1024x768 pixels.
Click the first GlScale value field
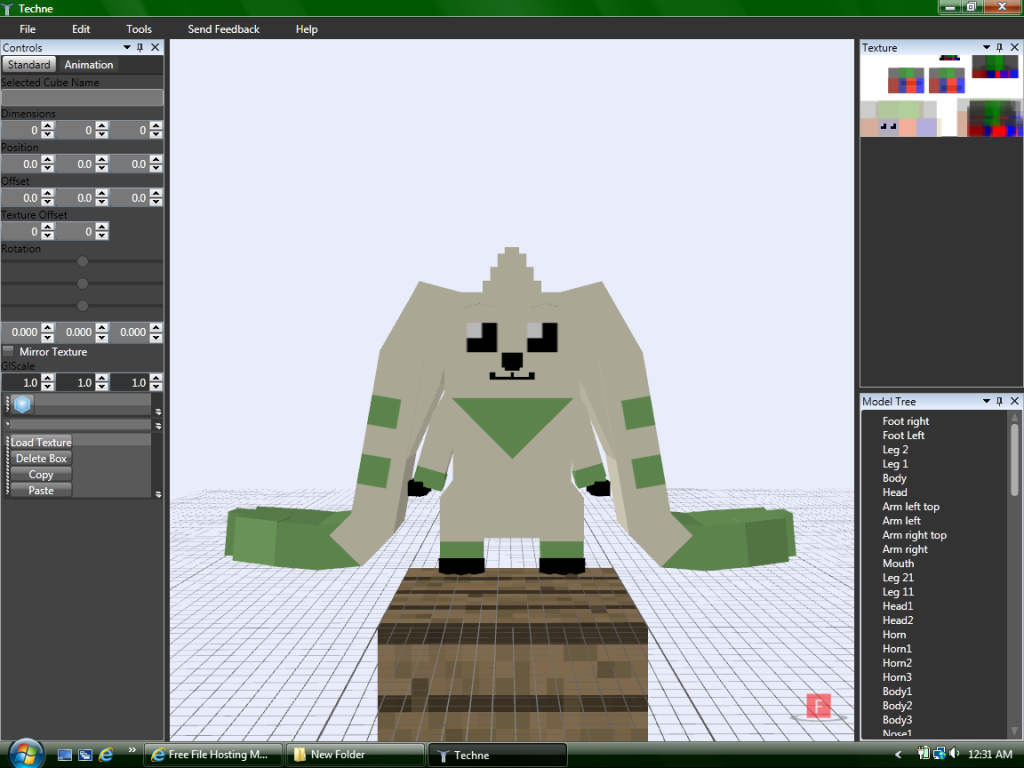[21, 383]
